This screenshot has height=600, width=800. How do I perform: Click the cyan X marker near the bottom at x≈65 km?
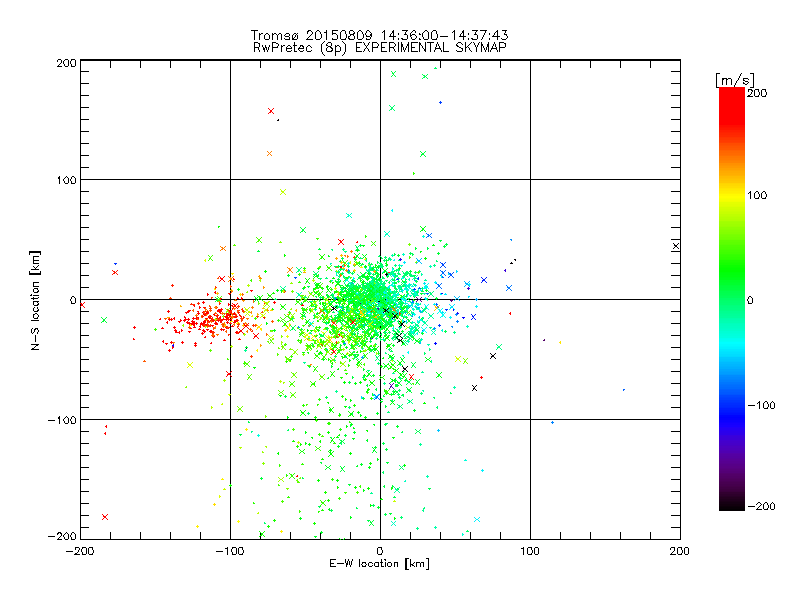pyautogui.click(x=477, y=519)
